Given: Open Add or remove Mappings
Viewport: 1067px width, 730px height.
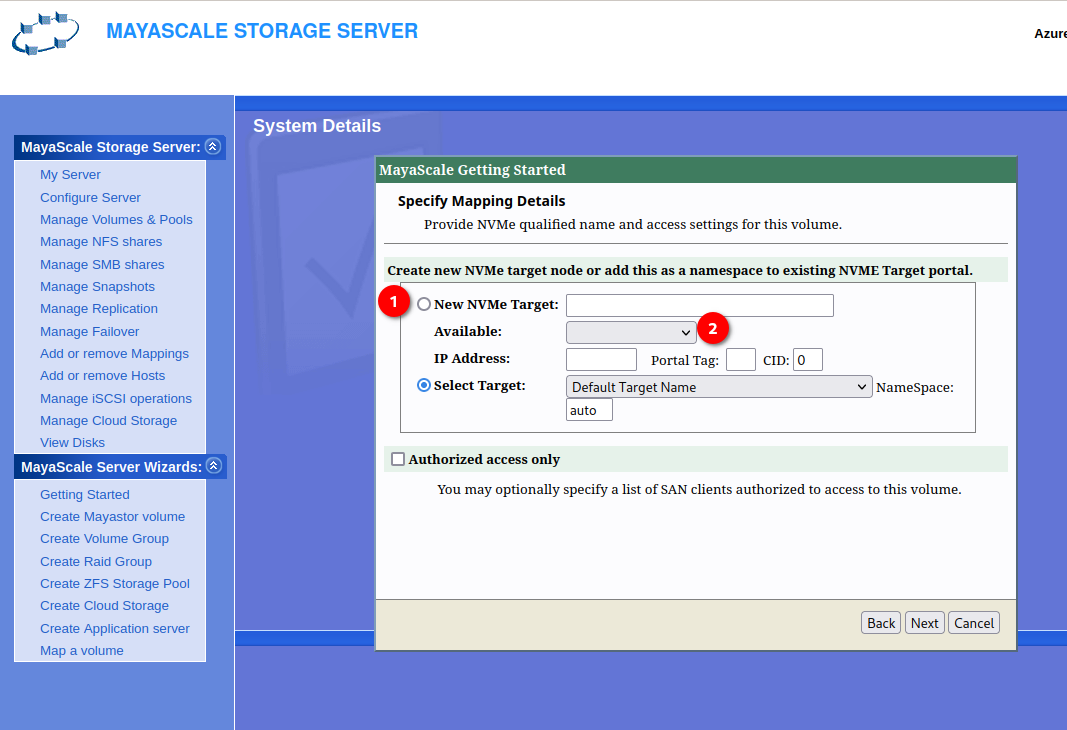Looking at the screenshot, I should pyautogui.click(x=114, y=353).
